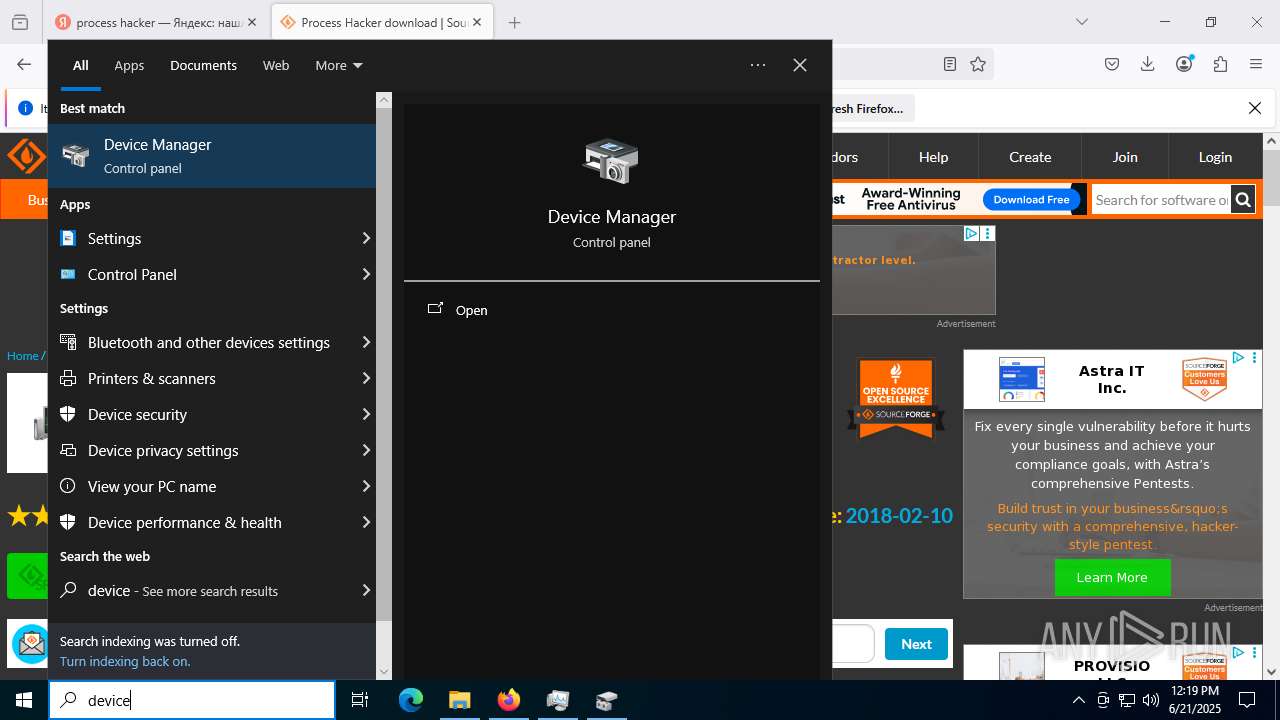Click SourceForge search magnifier button
The image size is (1280, 720).
click(1243, 200)
